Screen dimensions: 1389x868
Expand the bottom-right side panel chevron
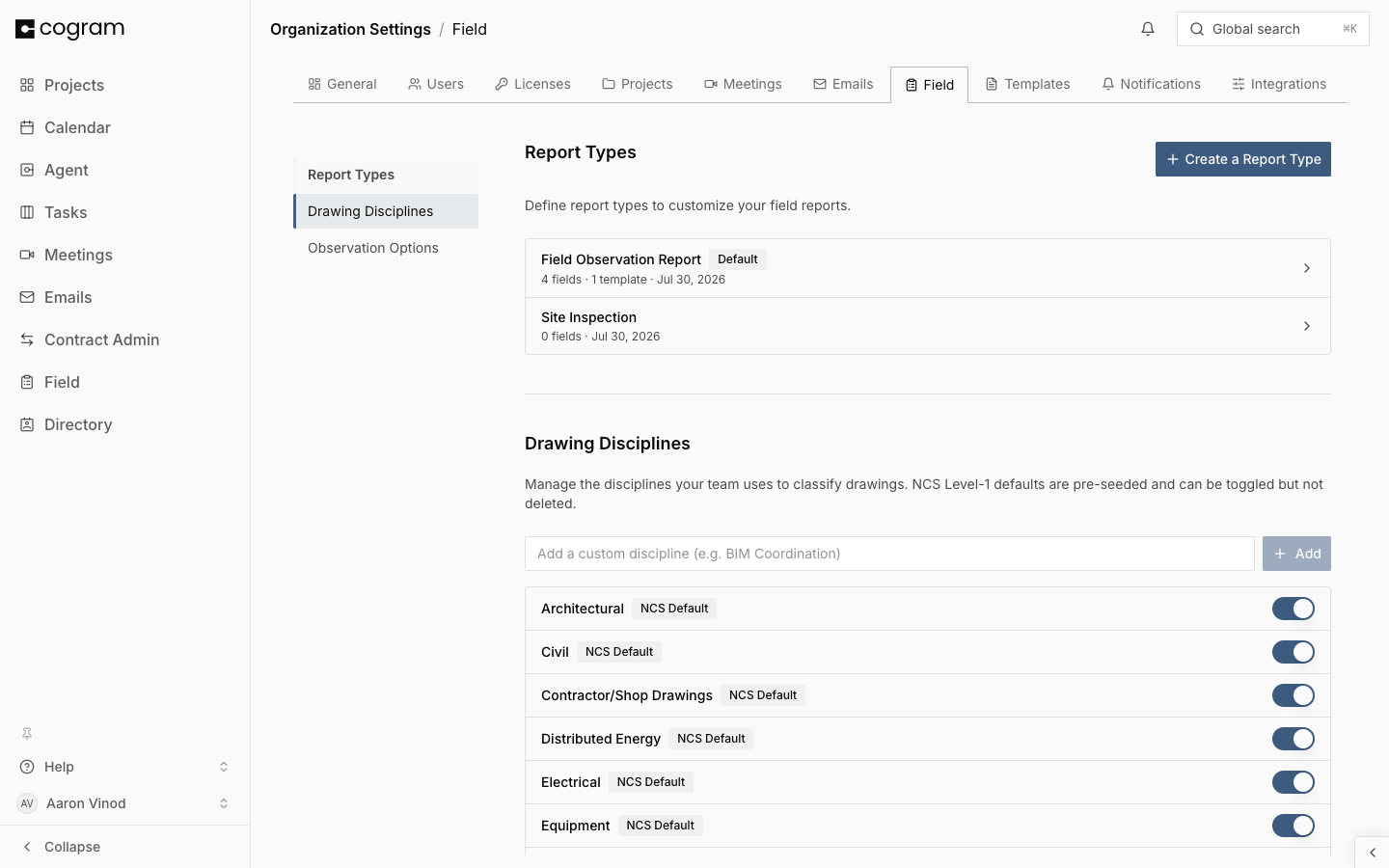click(x=1373, y=853)
